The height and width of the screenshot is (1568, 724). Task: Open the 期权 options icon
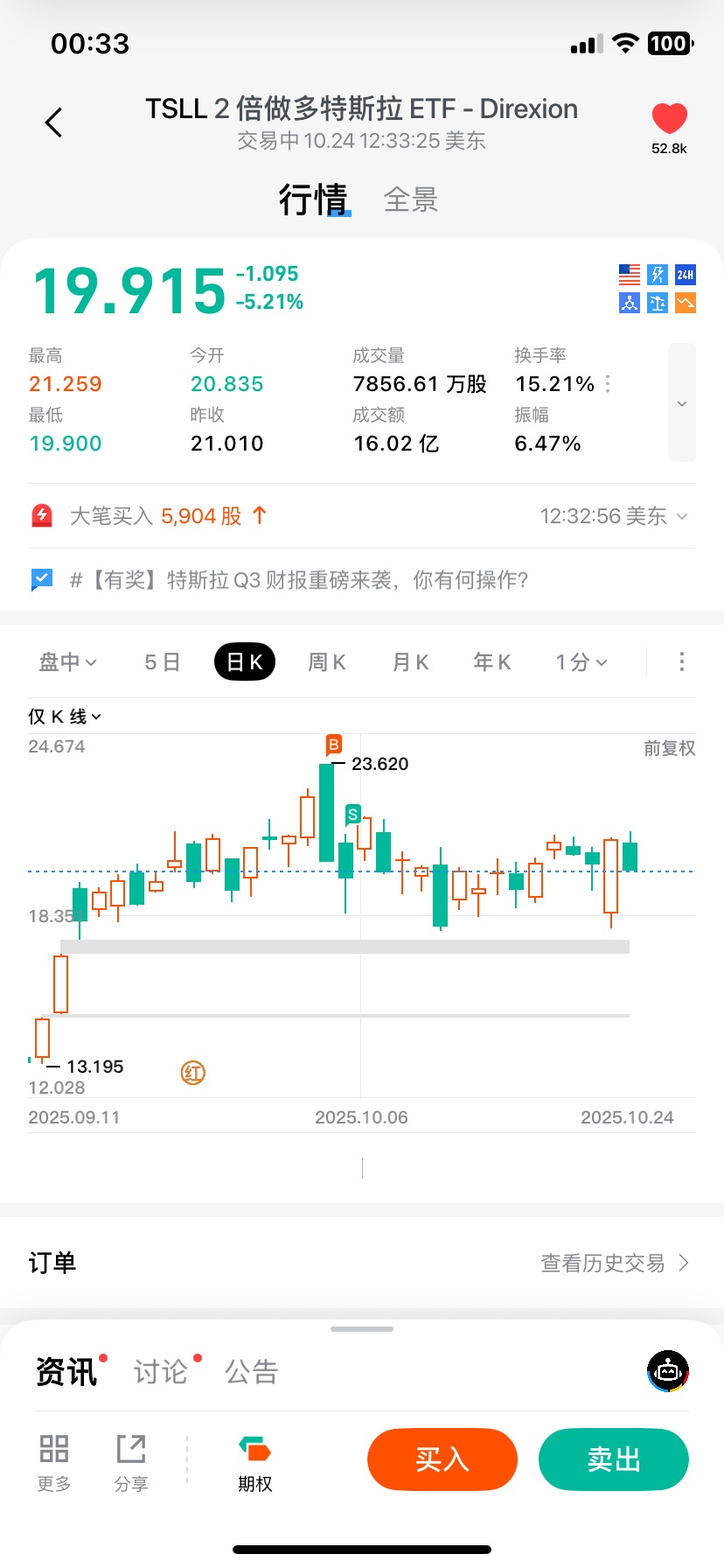point(254,1452)
